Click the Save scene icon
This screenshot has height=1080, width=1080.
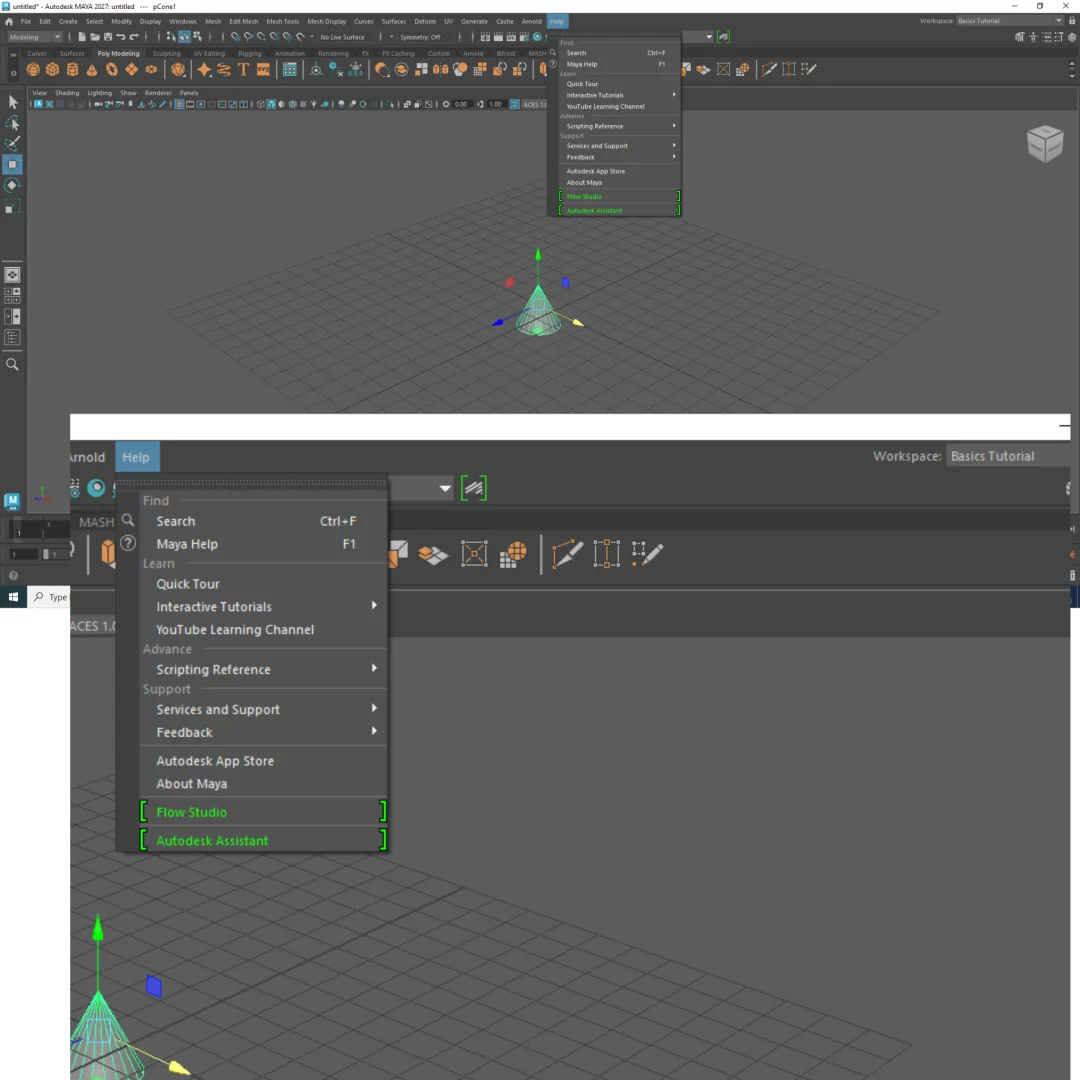[x=108, y=37]
